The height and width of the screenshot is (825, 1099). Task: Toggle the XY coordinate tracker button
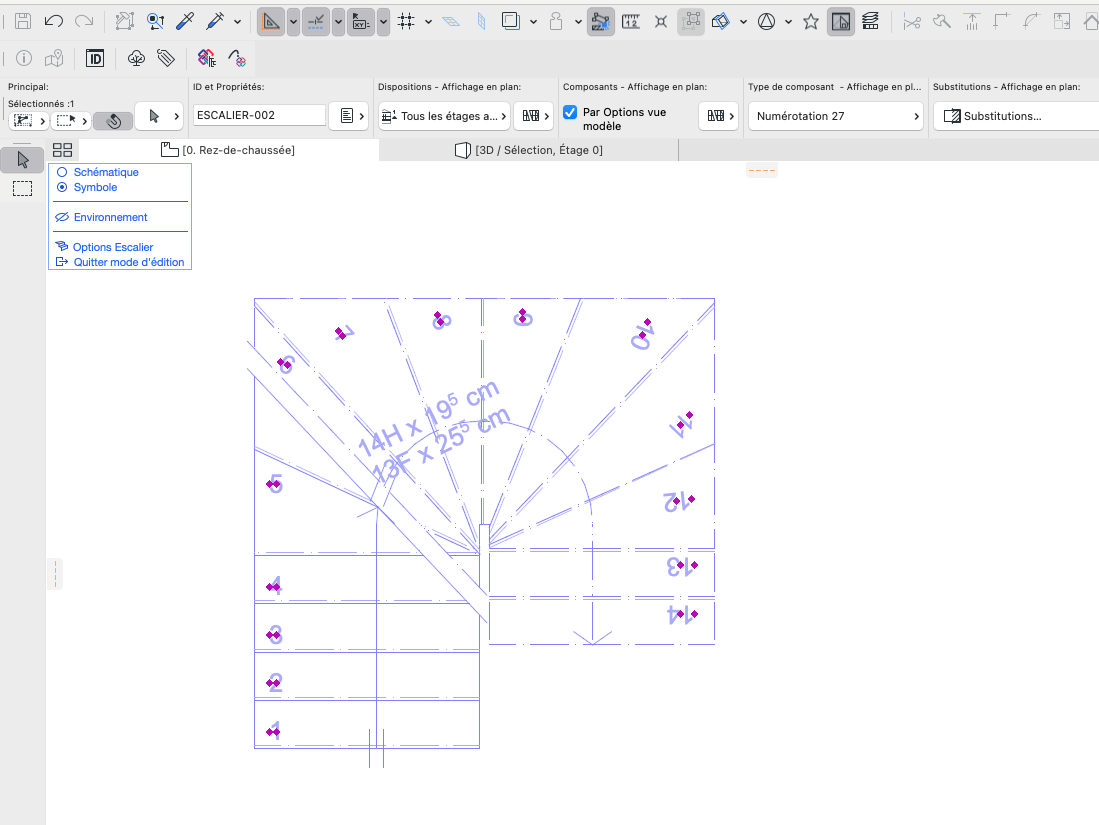click(360, 22)
